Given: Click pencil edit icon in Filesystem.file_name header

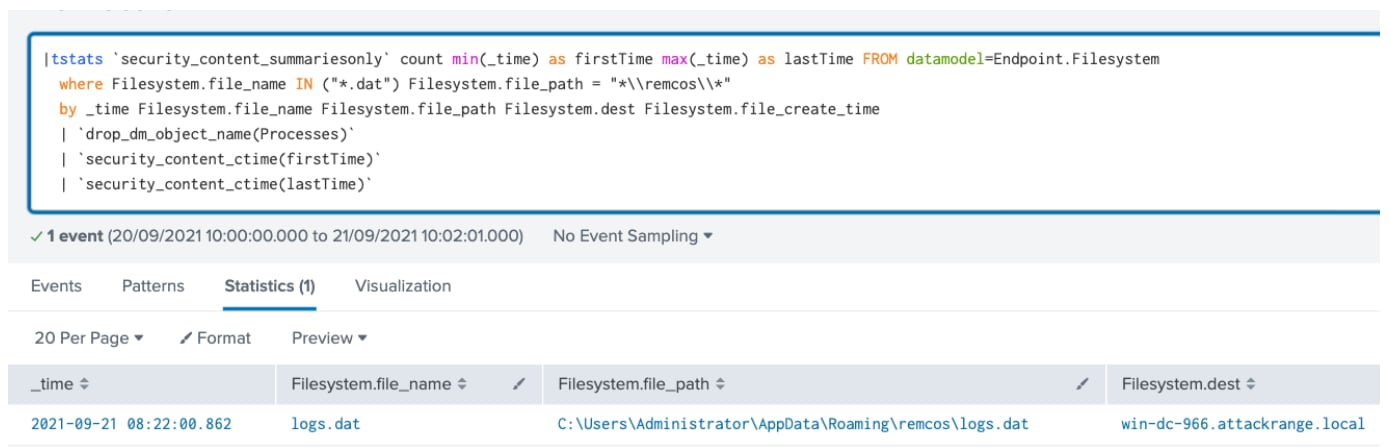Looking at the screenshot, I should coord(519,384).
